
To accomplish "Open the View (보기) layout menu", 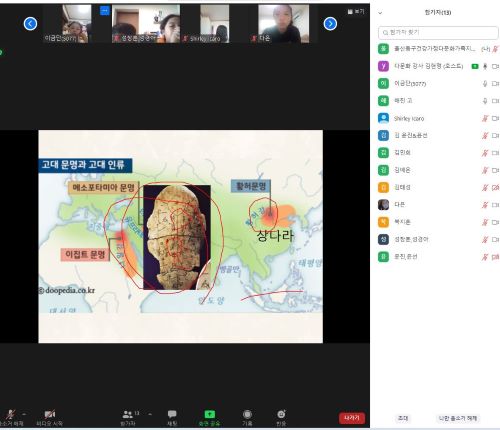I will (x=356, y=12).
